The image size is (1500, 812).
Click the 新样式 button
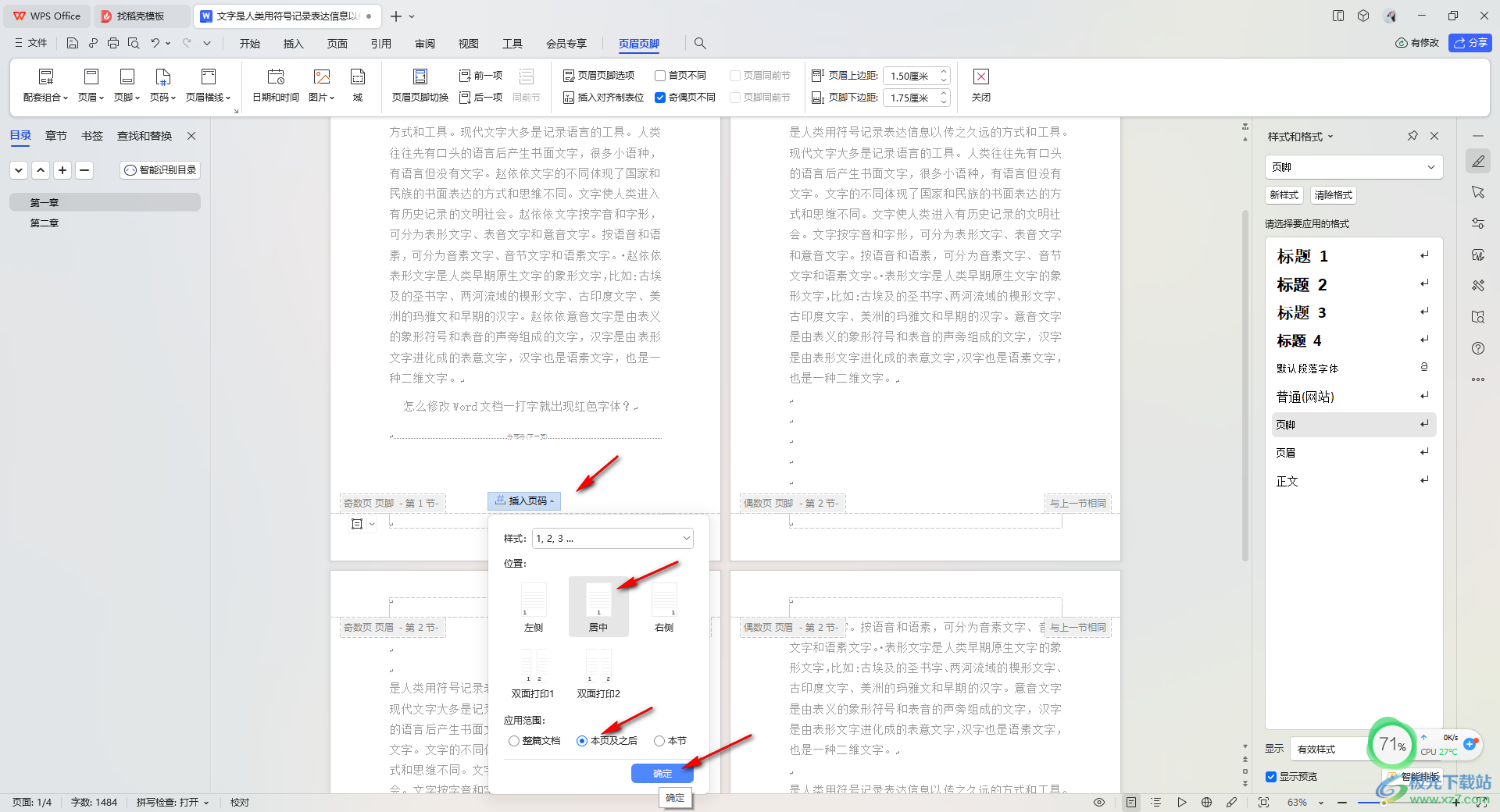(x=1284, y=195)
